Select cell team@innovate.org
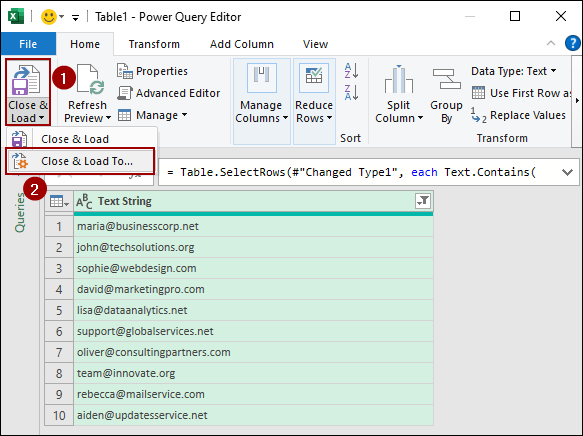The height and width of the screenshot is (436, 583). (253, 373)
